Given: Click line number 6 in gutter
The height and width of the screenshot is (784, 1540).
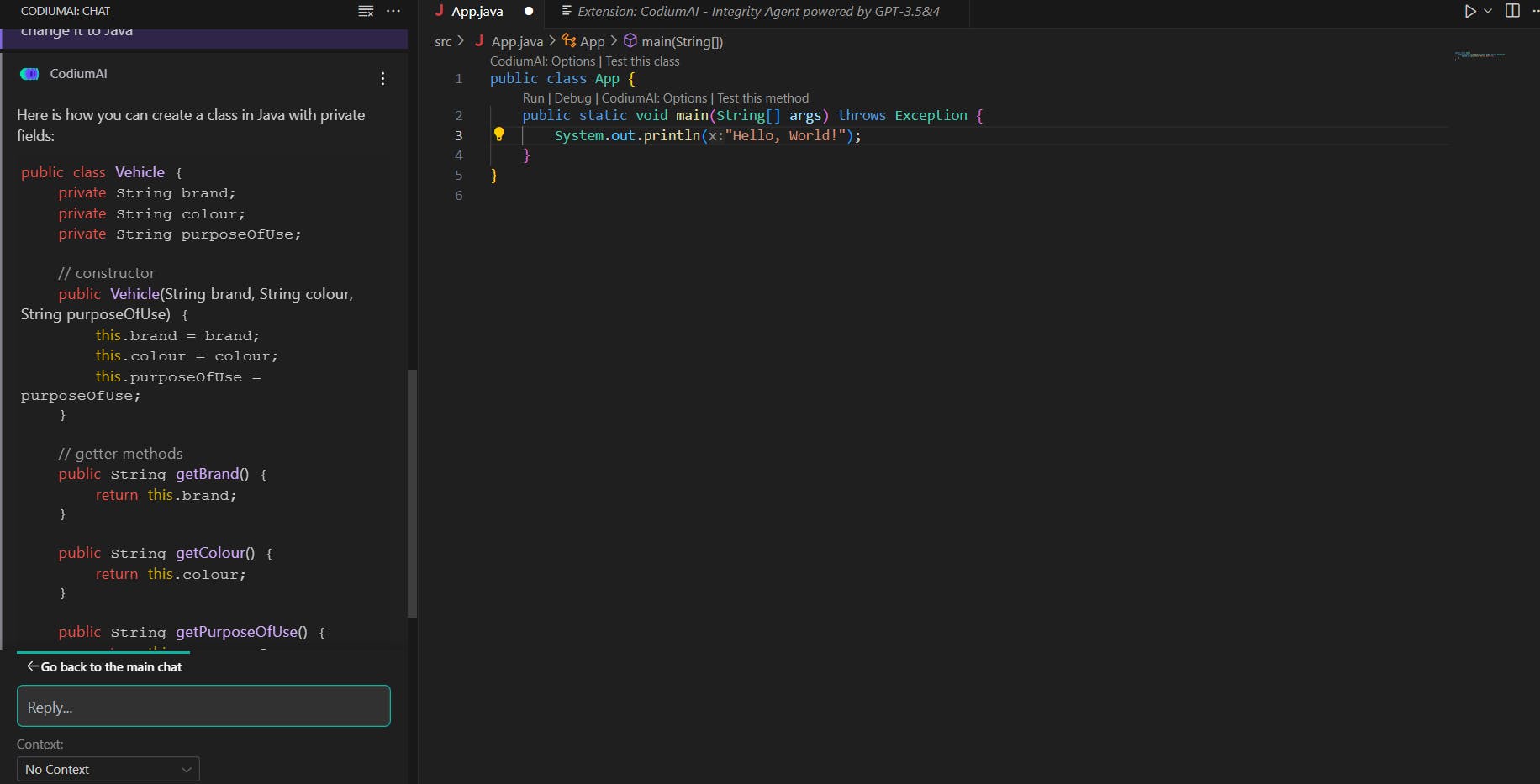Looking at the screenshot, I should pyautogui.click(x=459, y=195).
